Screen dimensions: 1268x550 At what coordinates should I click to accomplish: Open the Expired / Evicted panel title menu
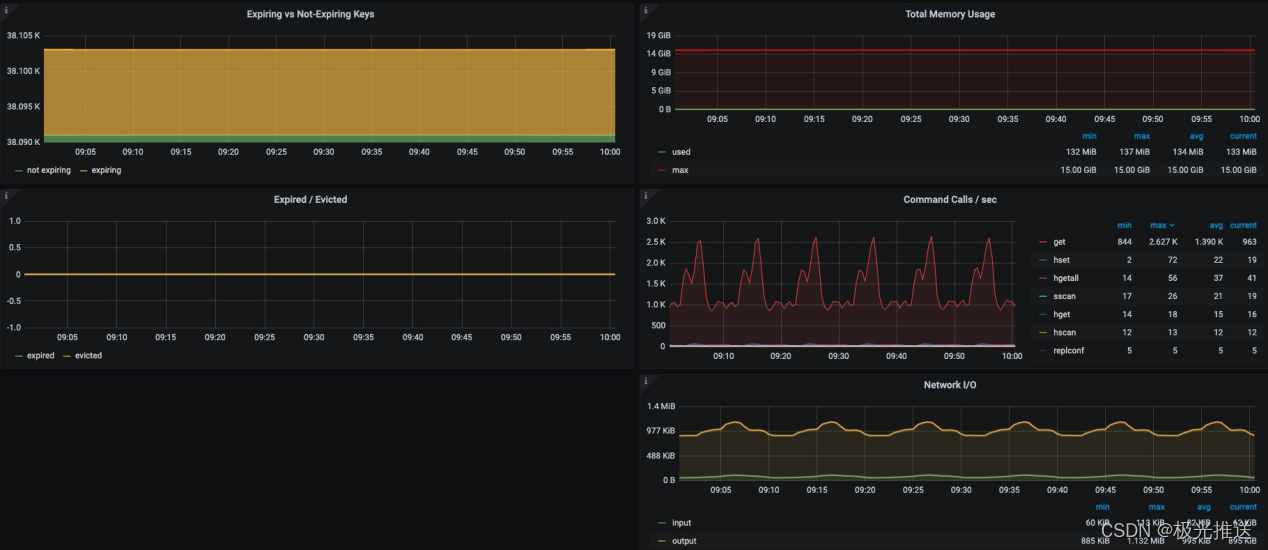coord(311,200)
